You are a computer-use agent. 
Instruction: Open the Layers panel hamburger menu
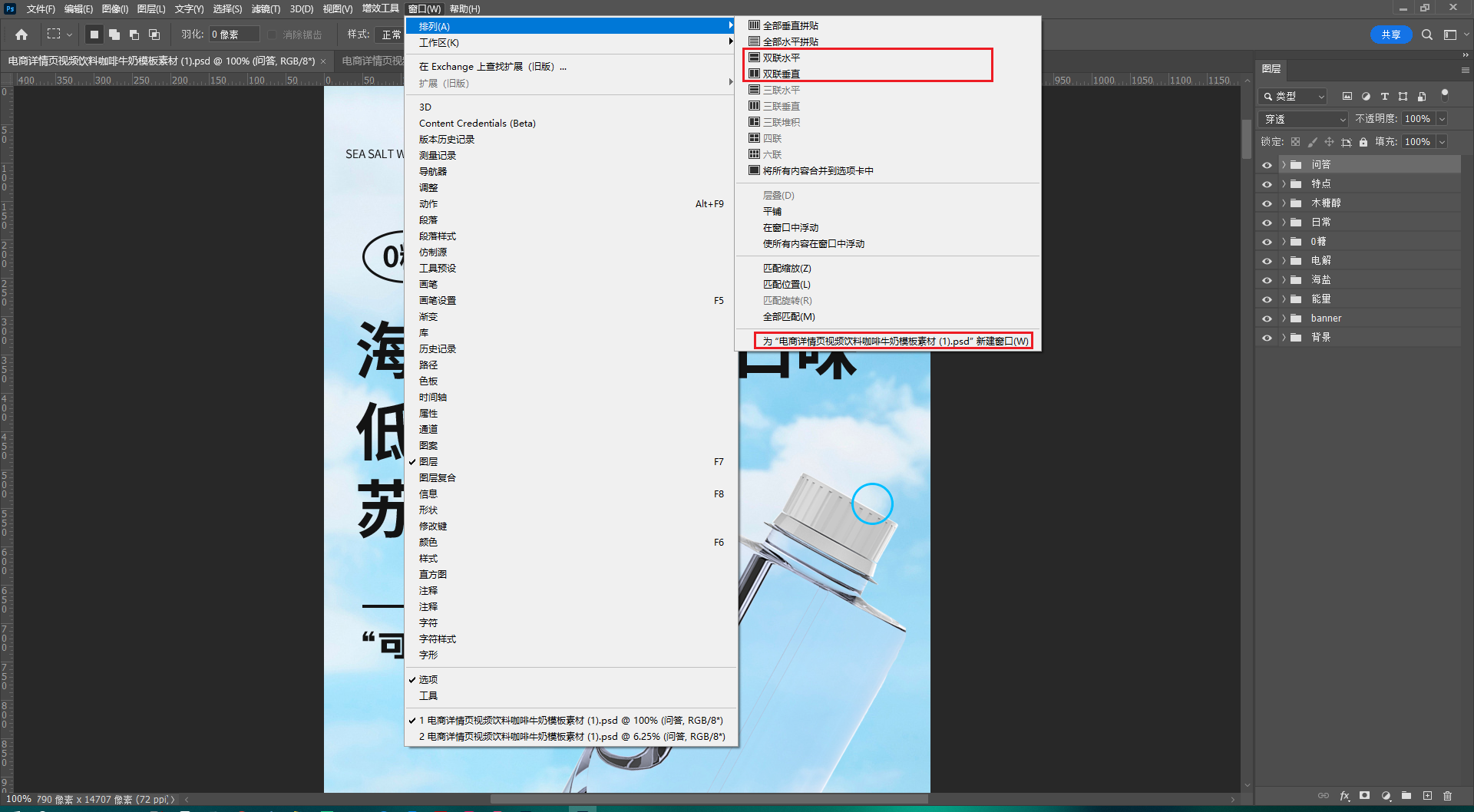[1465, 70]
